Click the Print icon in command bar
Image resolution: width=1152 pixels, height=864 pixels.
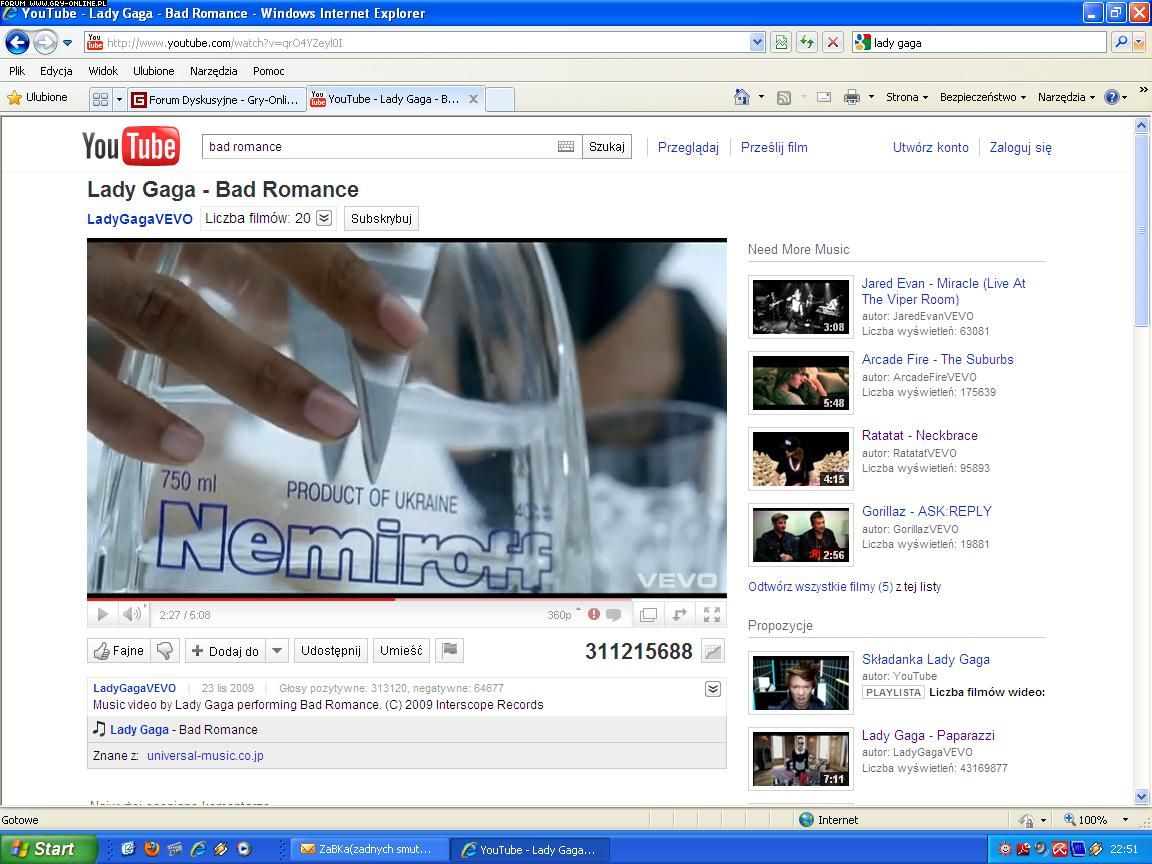tap(852, 97)
